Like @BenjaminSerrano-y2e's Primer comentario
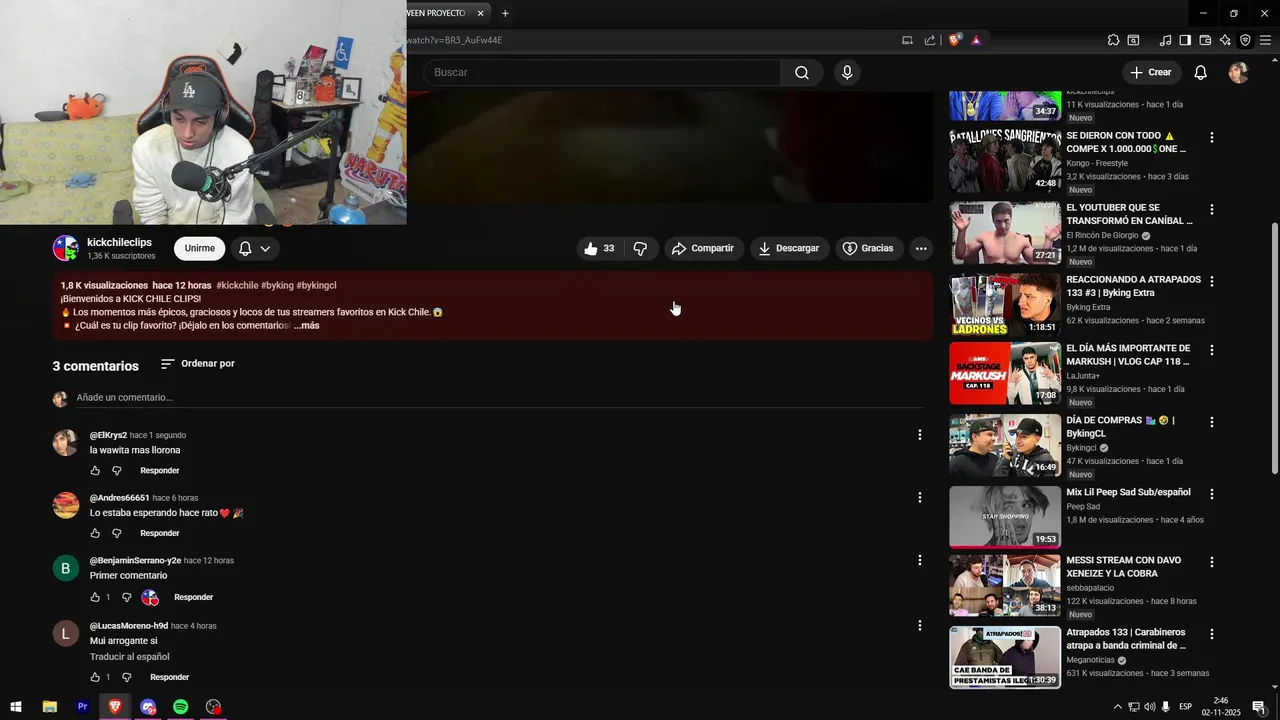 95,597
